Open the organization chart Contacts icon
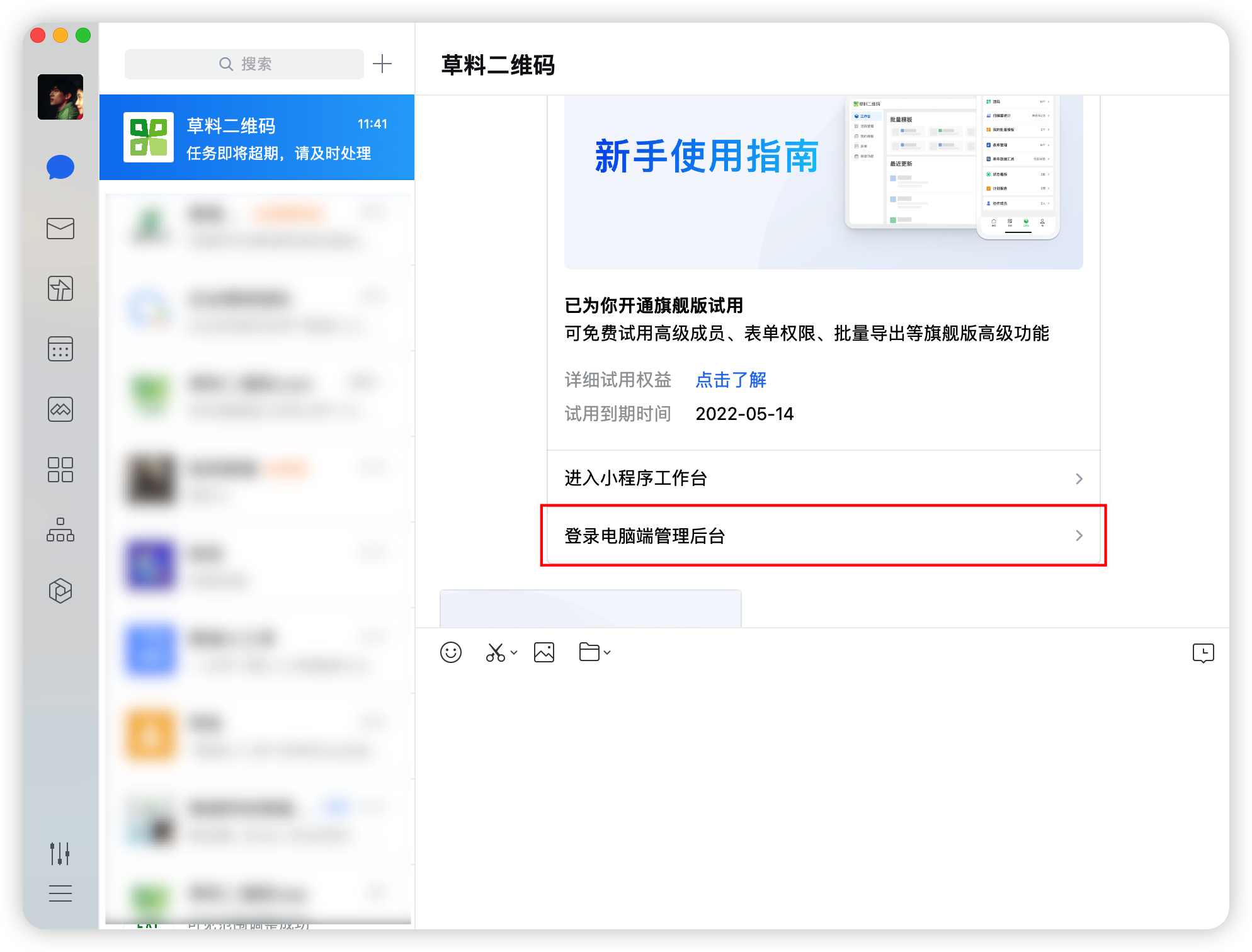The width and height of the screenshot is (1252, 952). pyautogui.click(x=60, y=530)
